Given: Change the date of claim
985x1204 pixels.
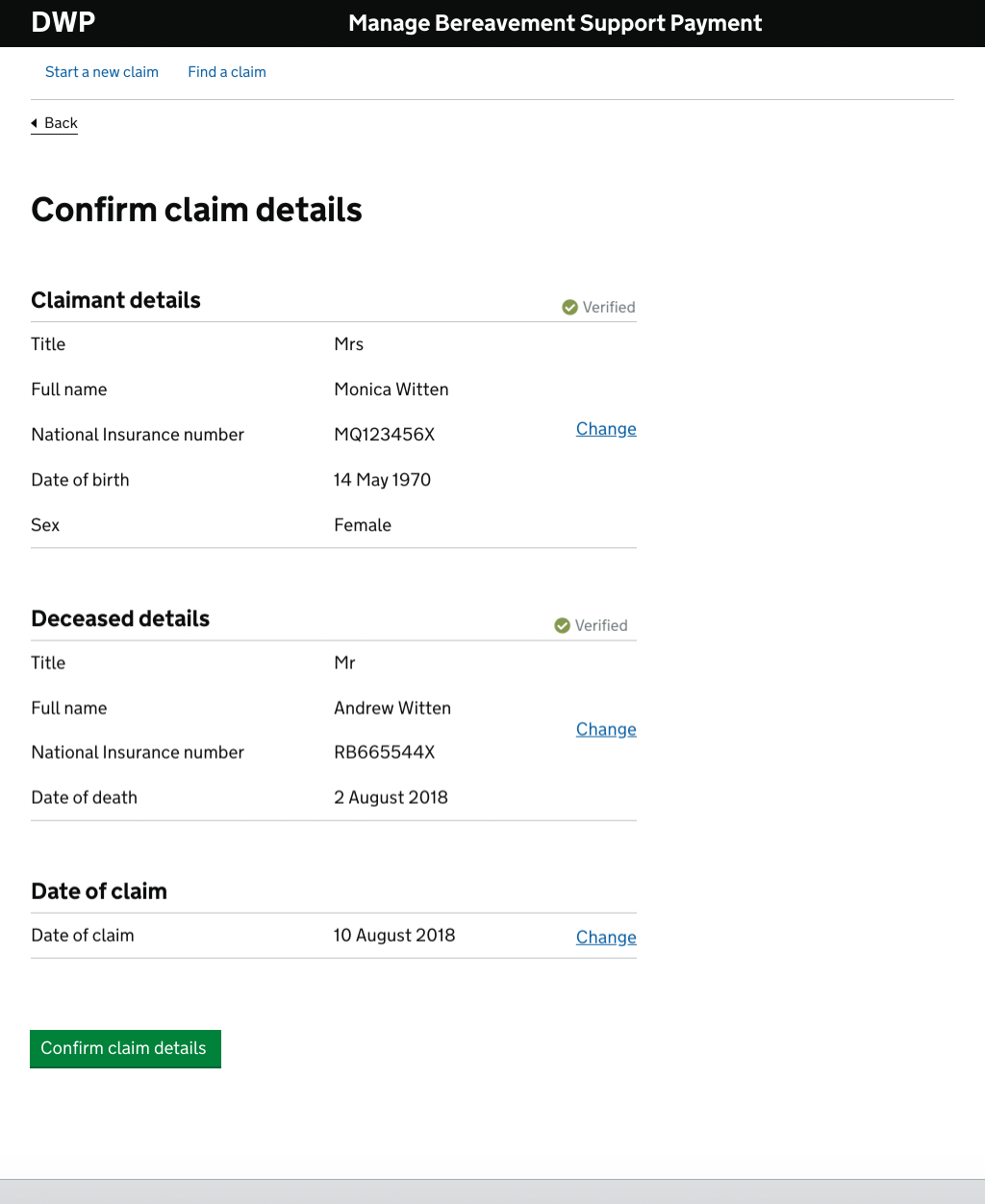Looking at the screenshot, I should 606,937.
